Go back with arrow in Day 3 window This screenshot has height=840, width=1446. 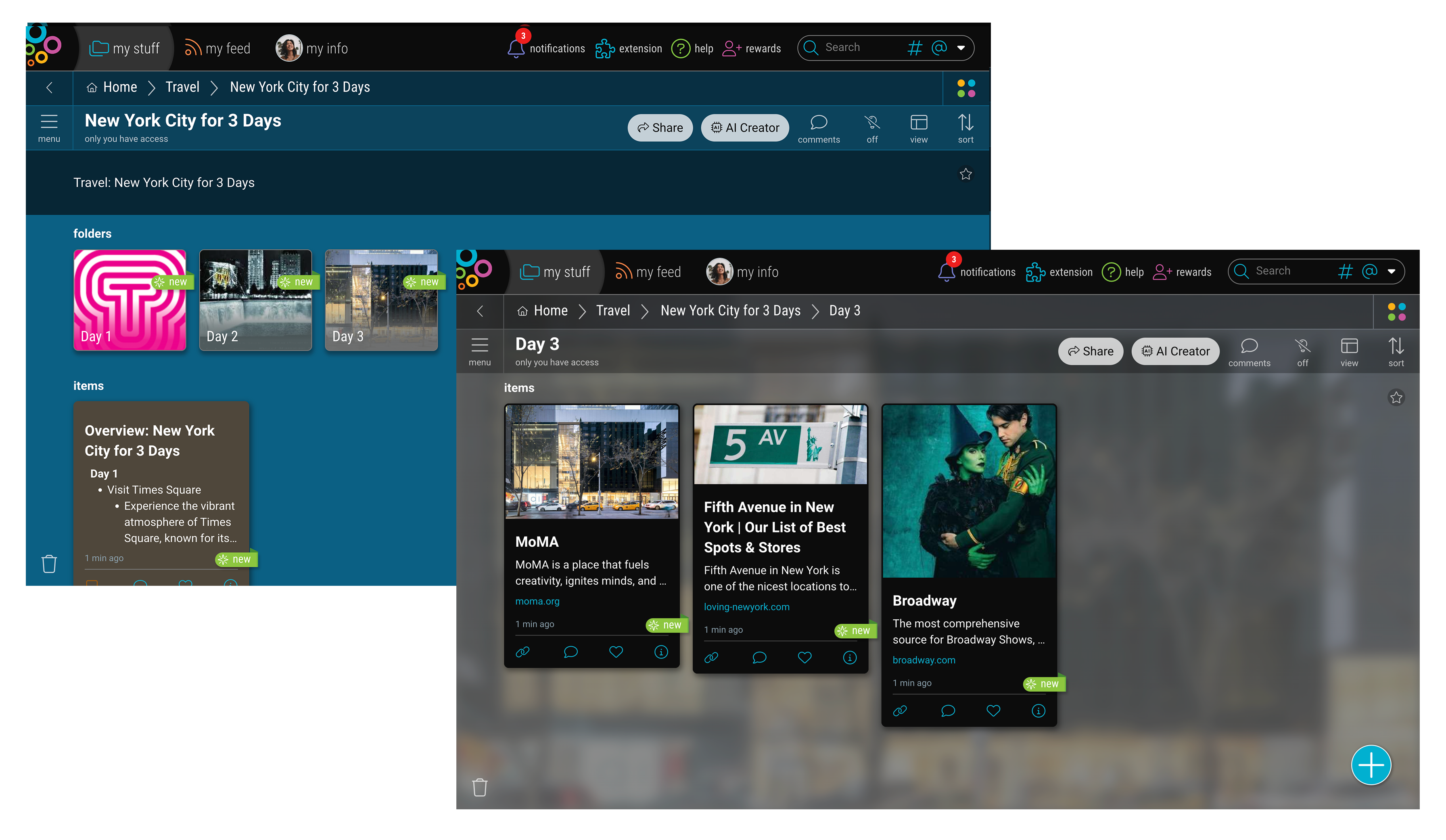[480, 311]
